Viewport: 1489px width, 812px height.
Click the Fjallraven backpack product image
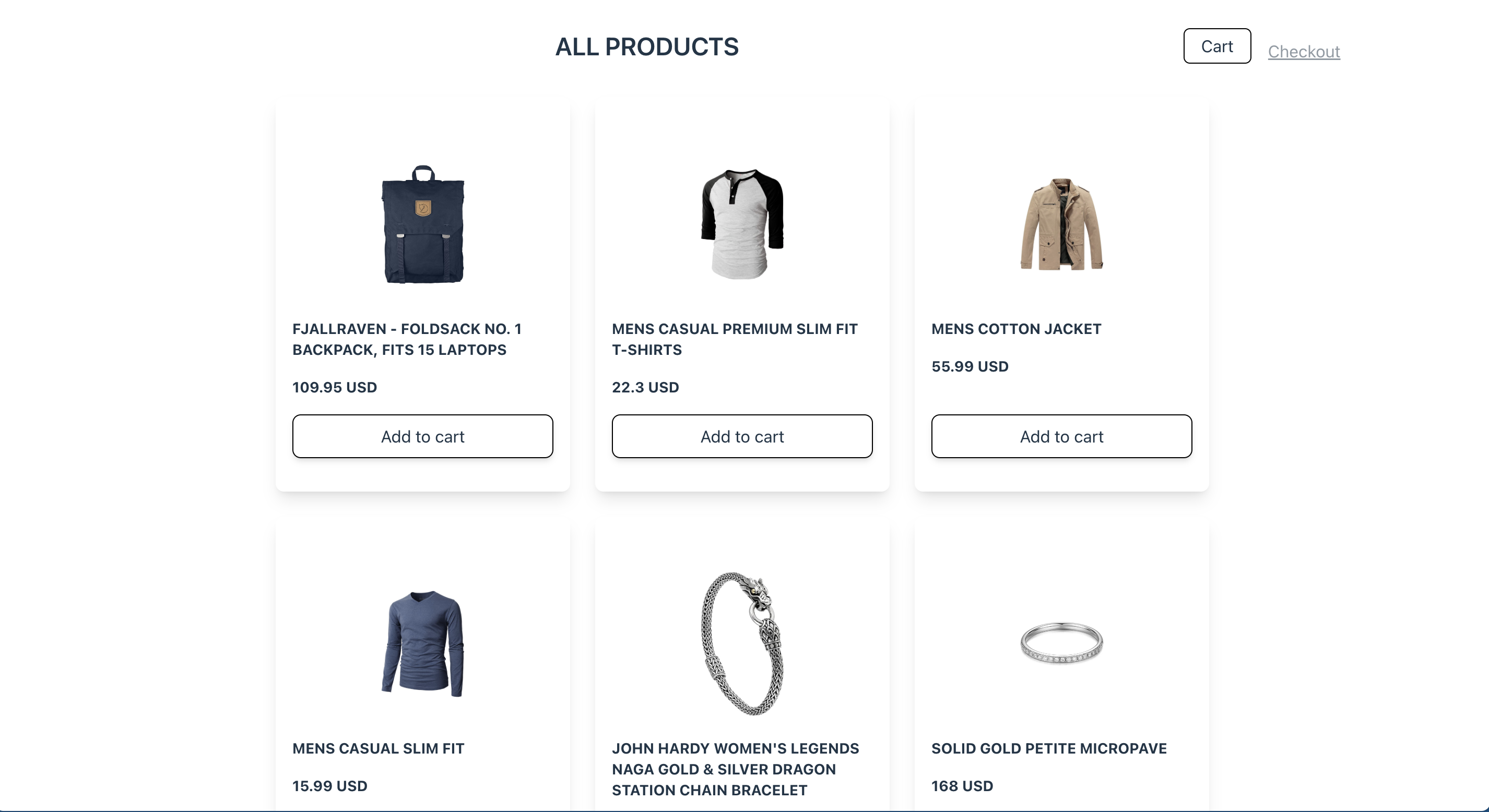[x=423, y=224]
